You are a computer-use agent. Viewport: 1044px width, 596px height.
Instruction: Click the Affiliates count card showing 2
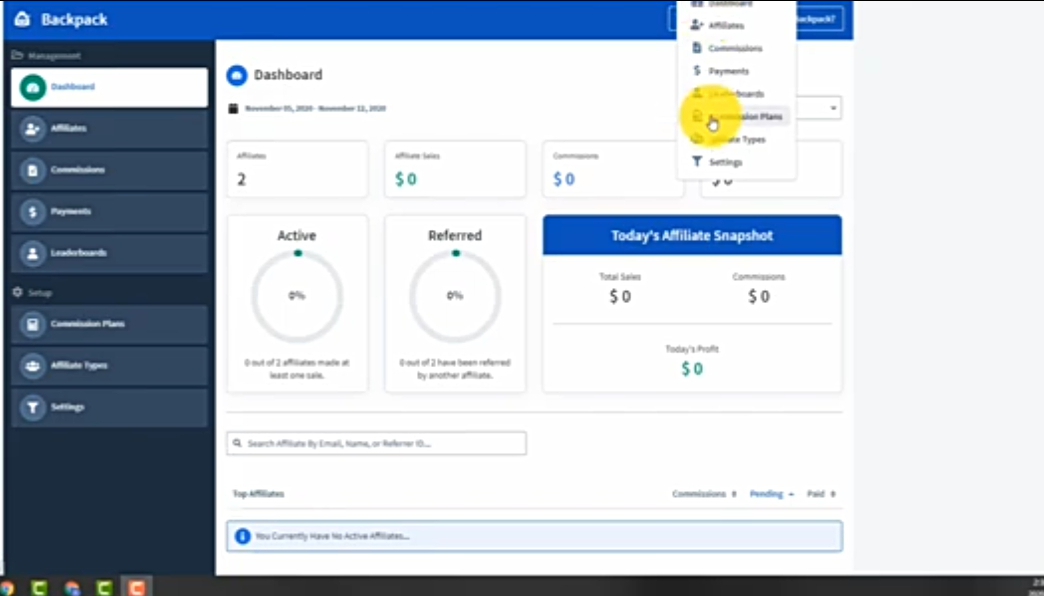point(297,169)
